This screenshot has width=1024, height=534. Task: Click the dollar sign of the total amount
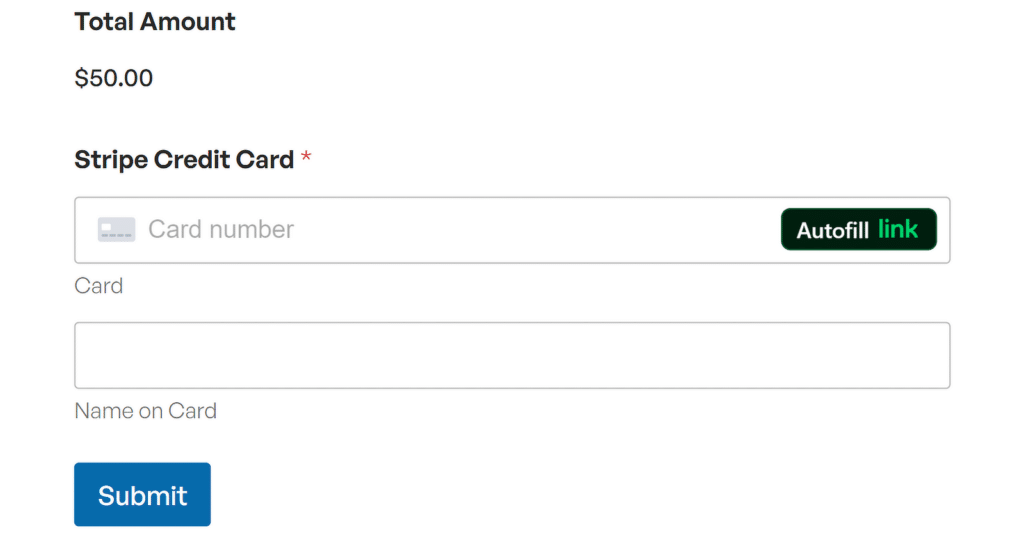click(81, 78)
